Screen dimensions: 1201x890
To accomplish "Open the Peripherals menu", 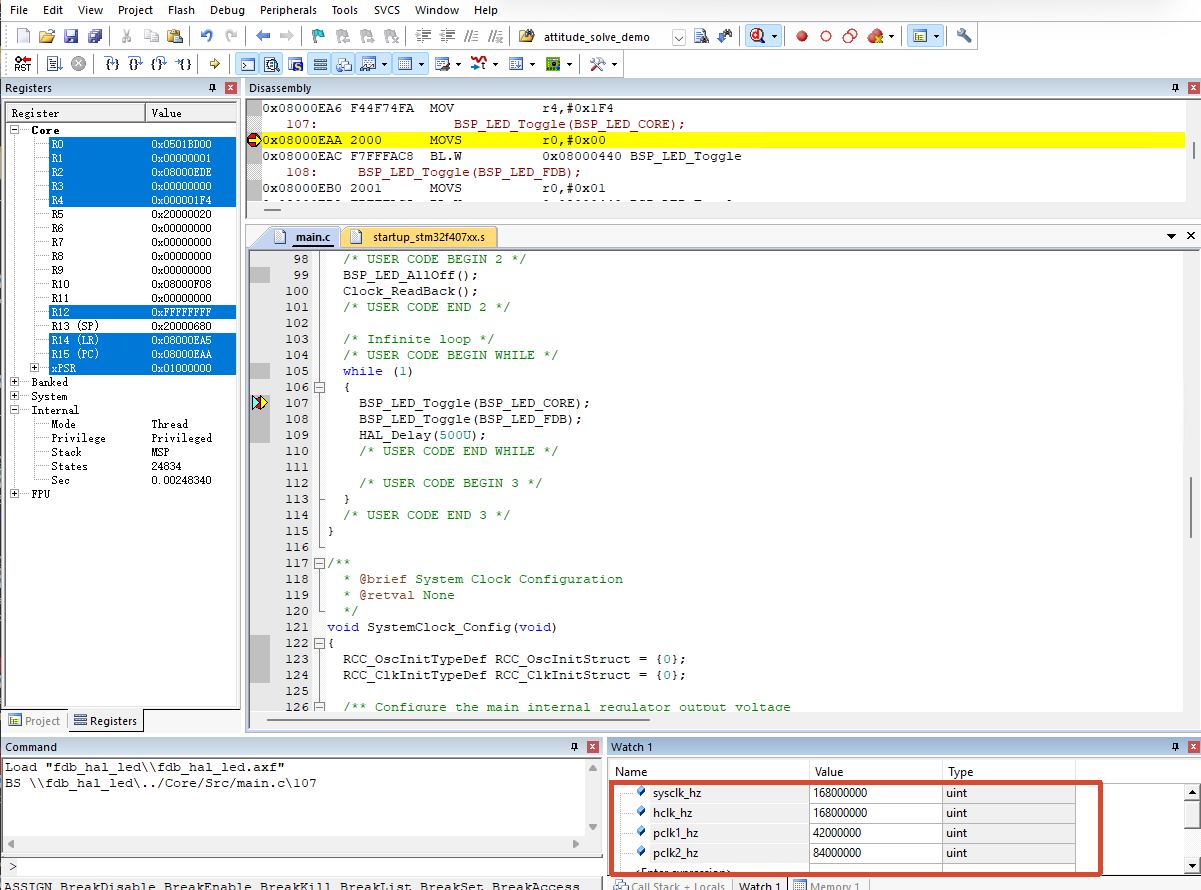I will (288, 10).
